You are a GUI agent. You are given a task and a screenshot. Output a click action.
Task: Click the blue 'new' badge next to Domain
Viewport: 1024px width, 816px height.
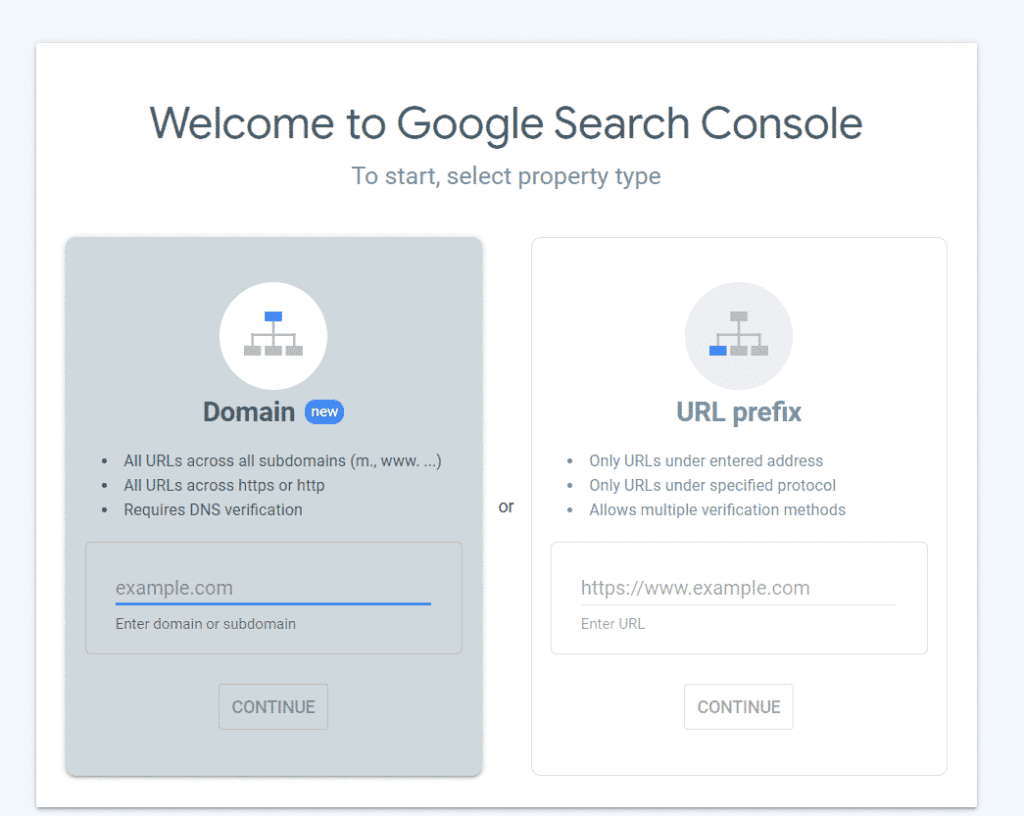click(x=323, y=411)
